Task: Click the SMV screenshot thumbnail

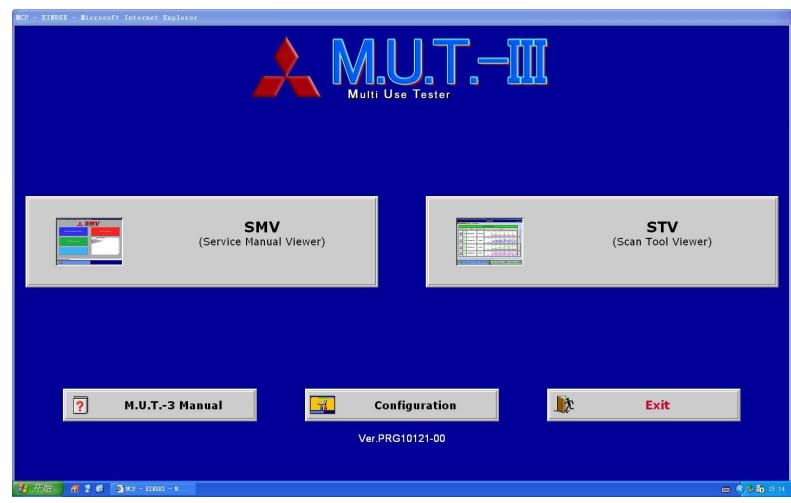Action: click(x=89, y=242)
